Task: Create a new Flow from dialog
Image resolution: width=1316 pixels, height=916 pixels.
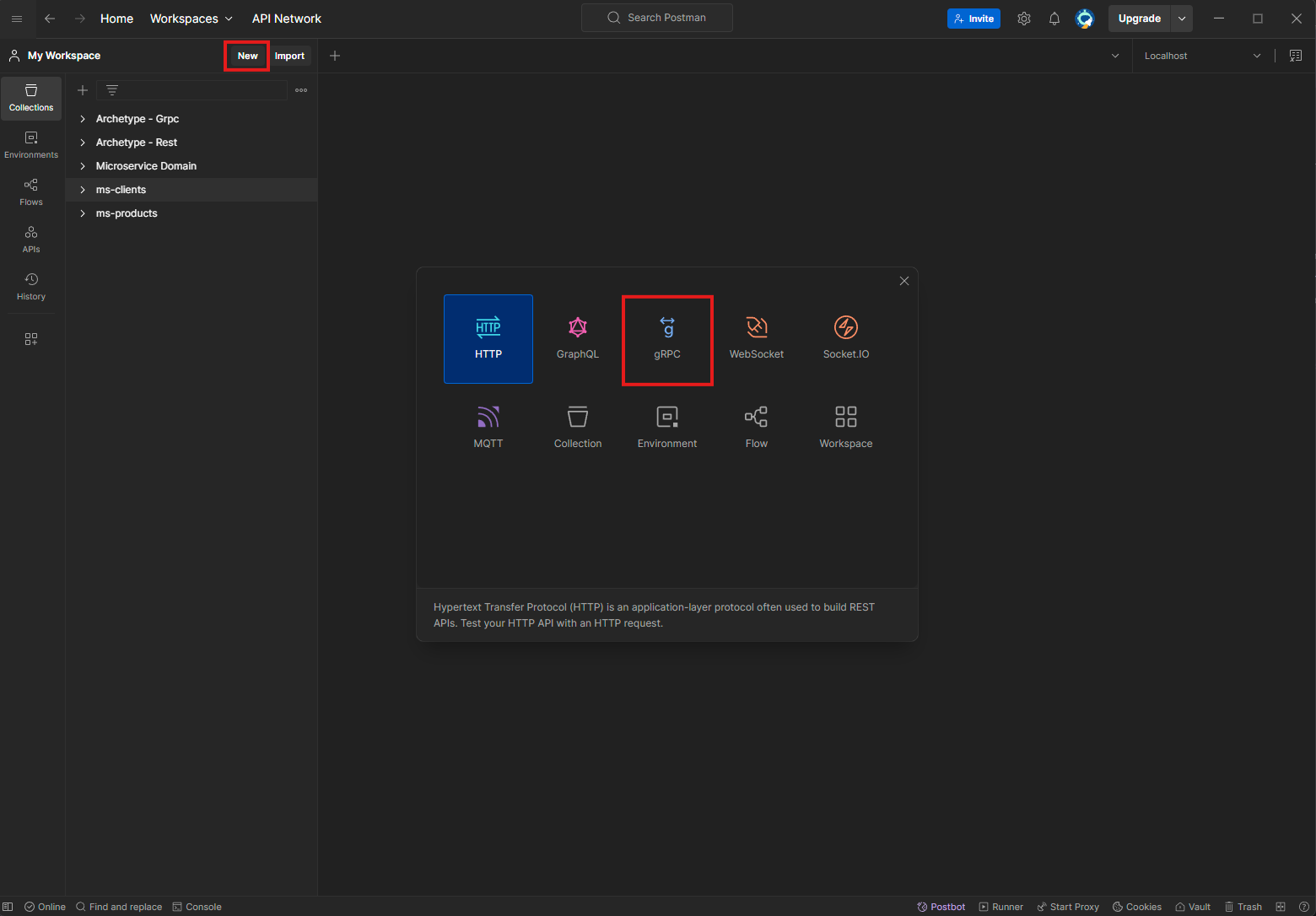Action: [x=757, y=428]
